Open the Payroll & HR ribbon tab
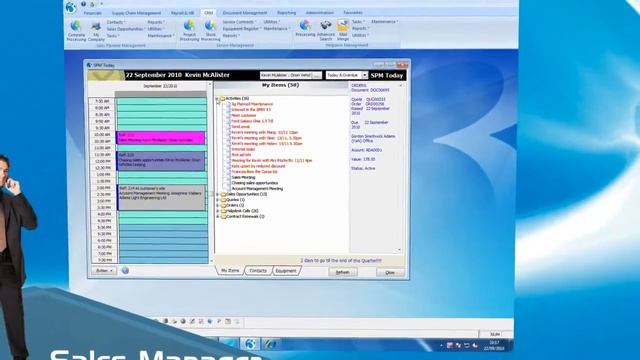Screen dimensions: 640x360 tap(182, 13)
